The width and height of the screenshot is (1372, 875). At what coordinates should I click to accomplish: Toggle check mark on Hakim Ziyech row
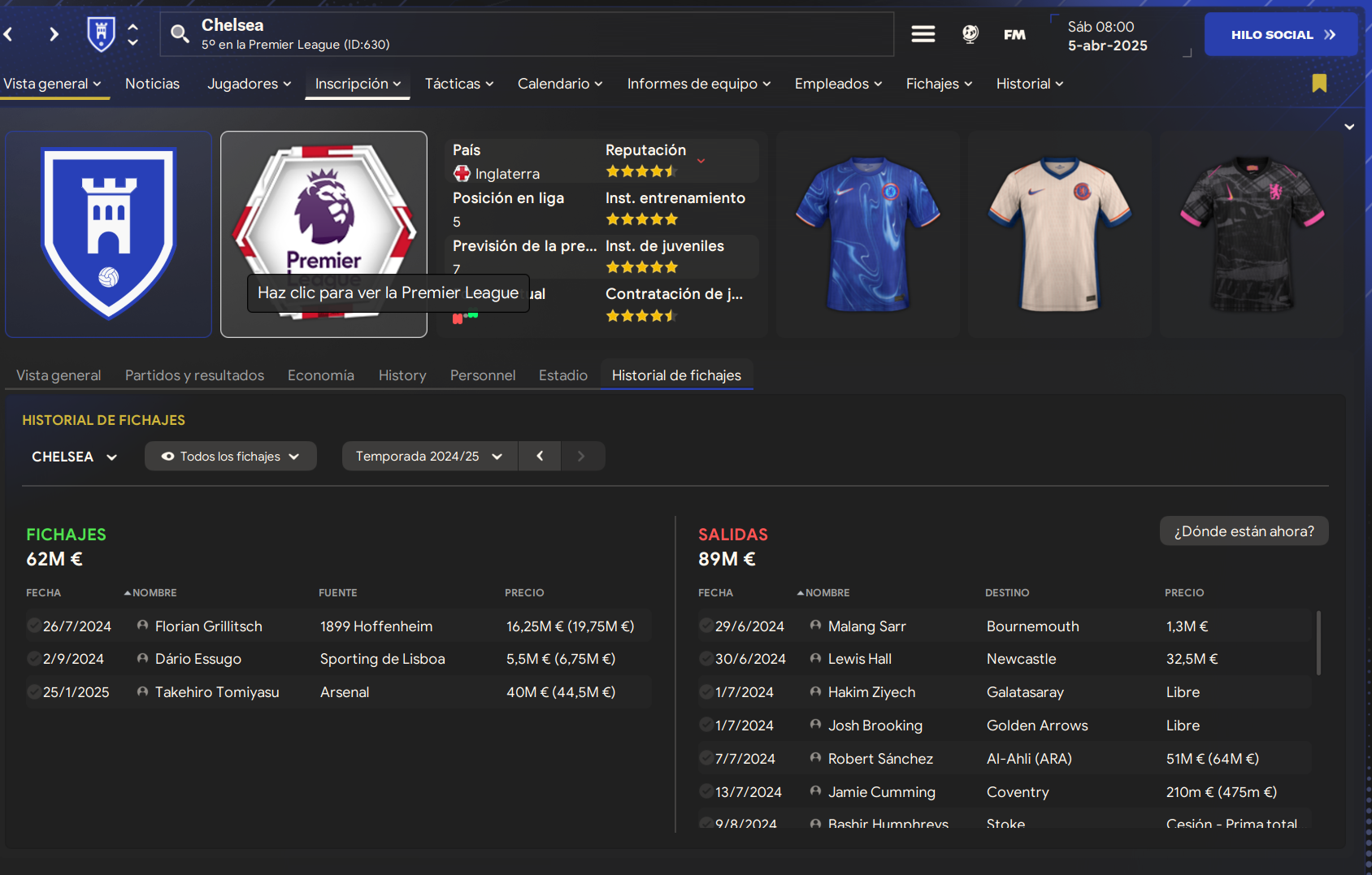[706, 691]
